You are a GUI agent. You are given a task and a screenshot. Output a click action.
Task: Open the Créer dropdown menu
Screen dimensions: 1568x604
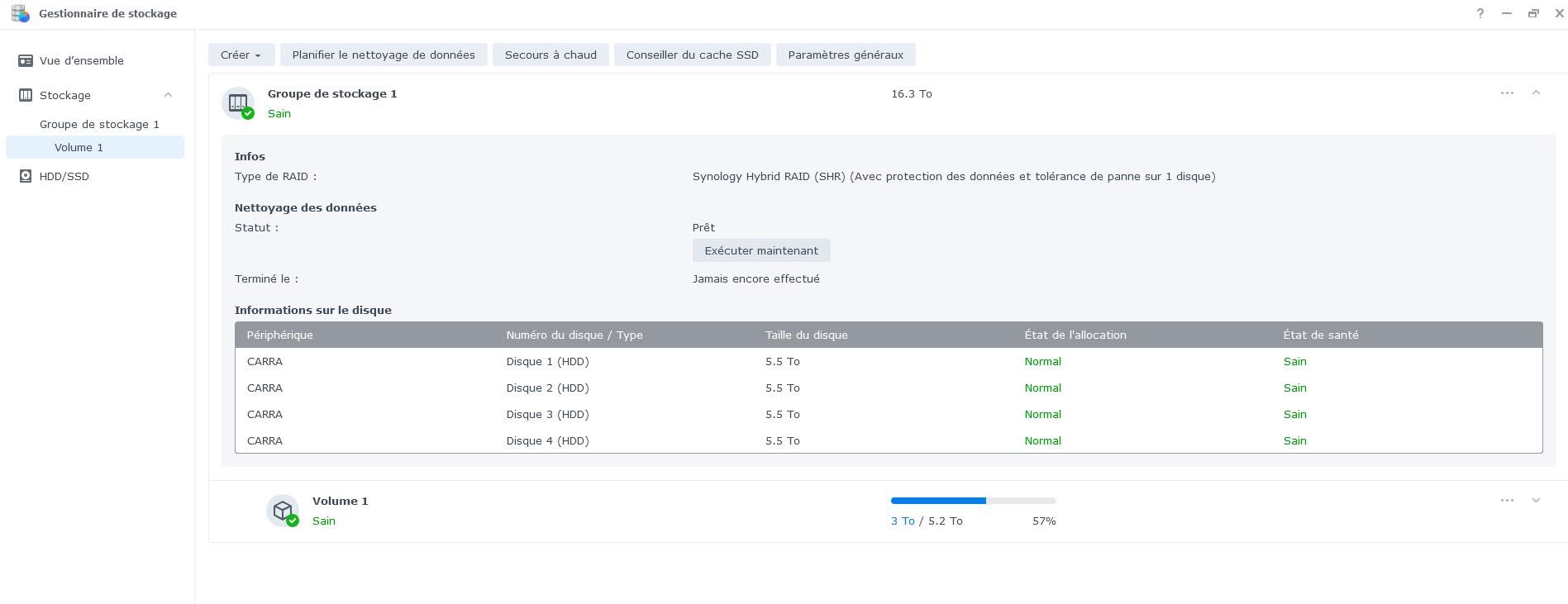[x=241, y=55]
